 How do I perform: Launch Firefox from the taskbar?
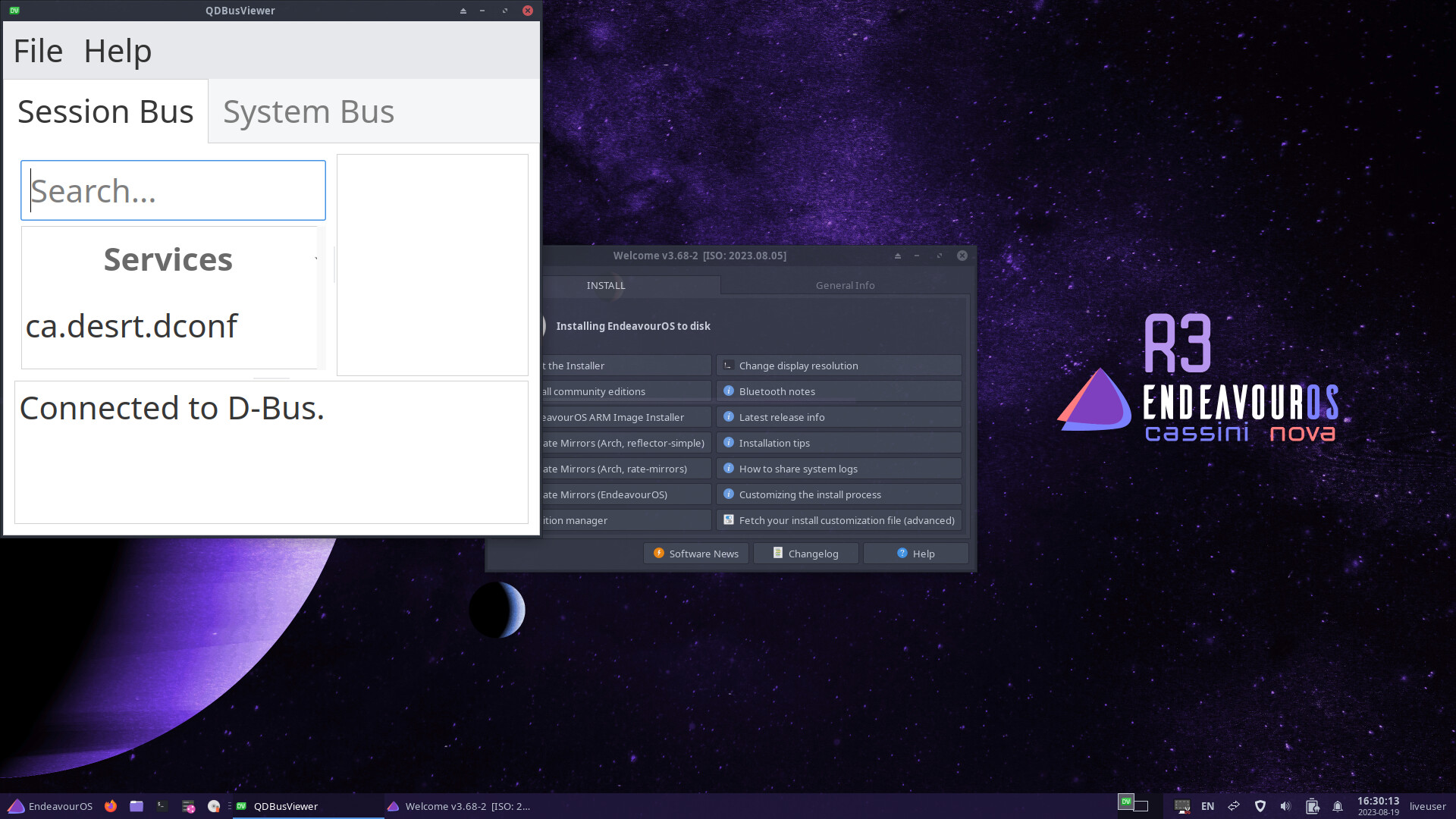tap(111, 806)
